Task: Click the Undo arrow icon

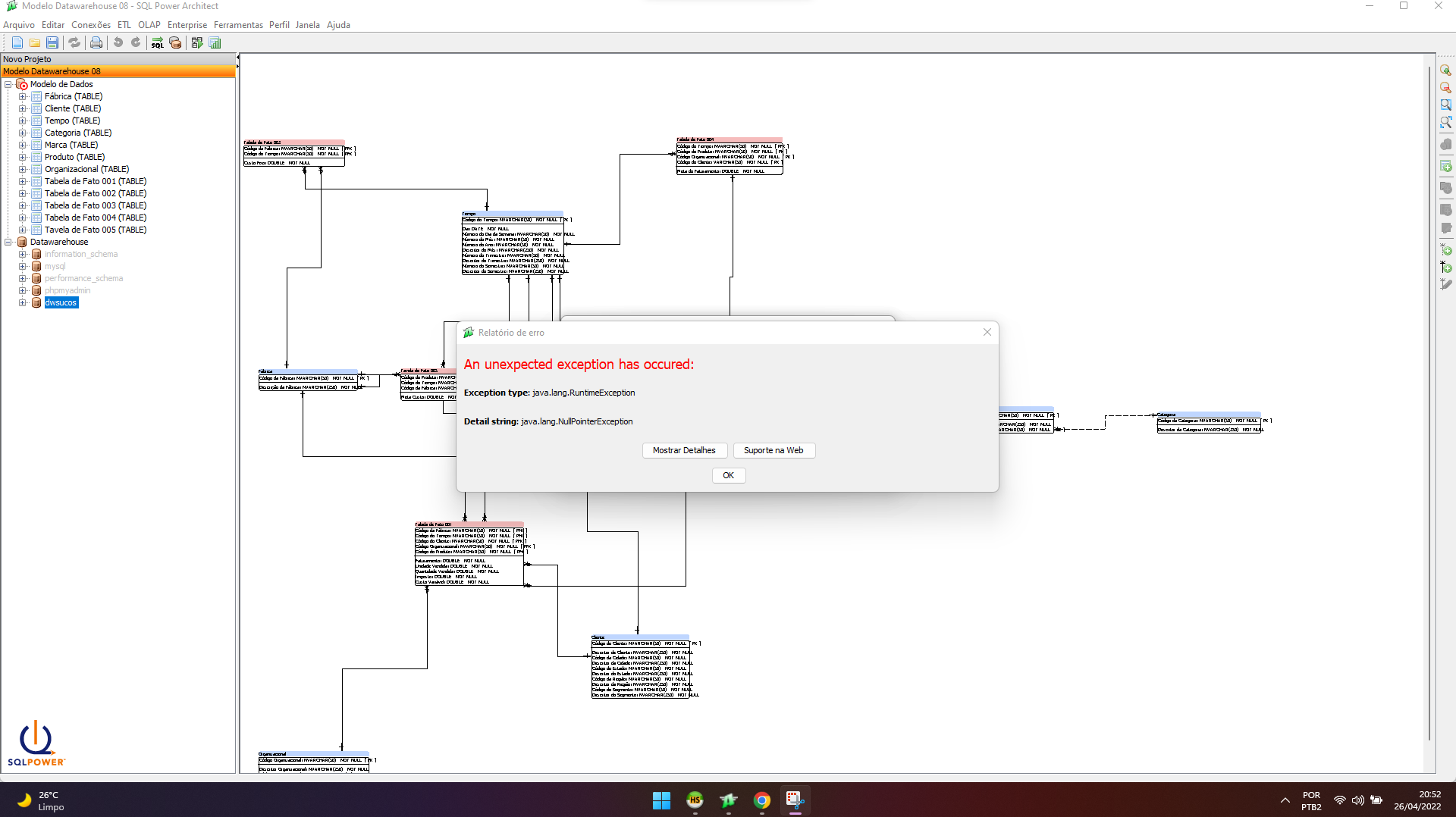Action: click(118, 43)
